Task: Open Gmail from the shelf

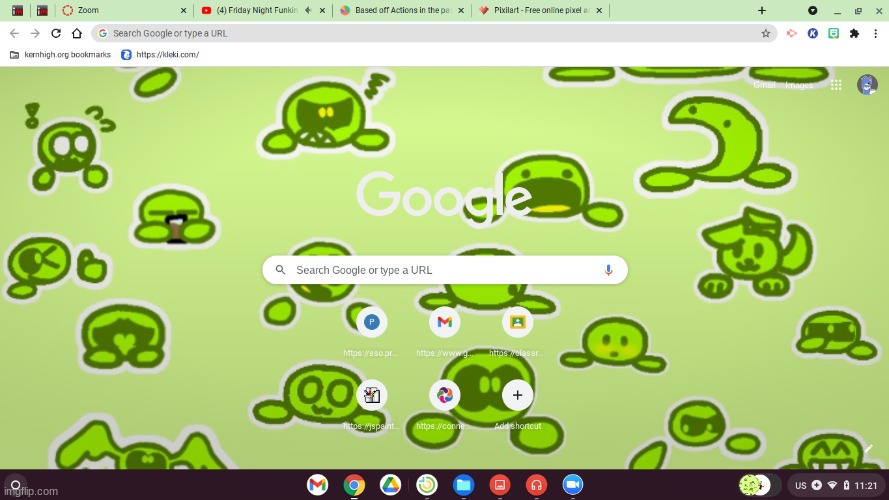Action: tap(318, 485)
